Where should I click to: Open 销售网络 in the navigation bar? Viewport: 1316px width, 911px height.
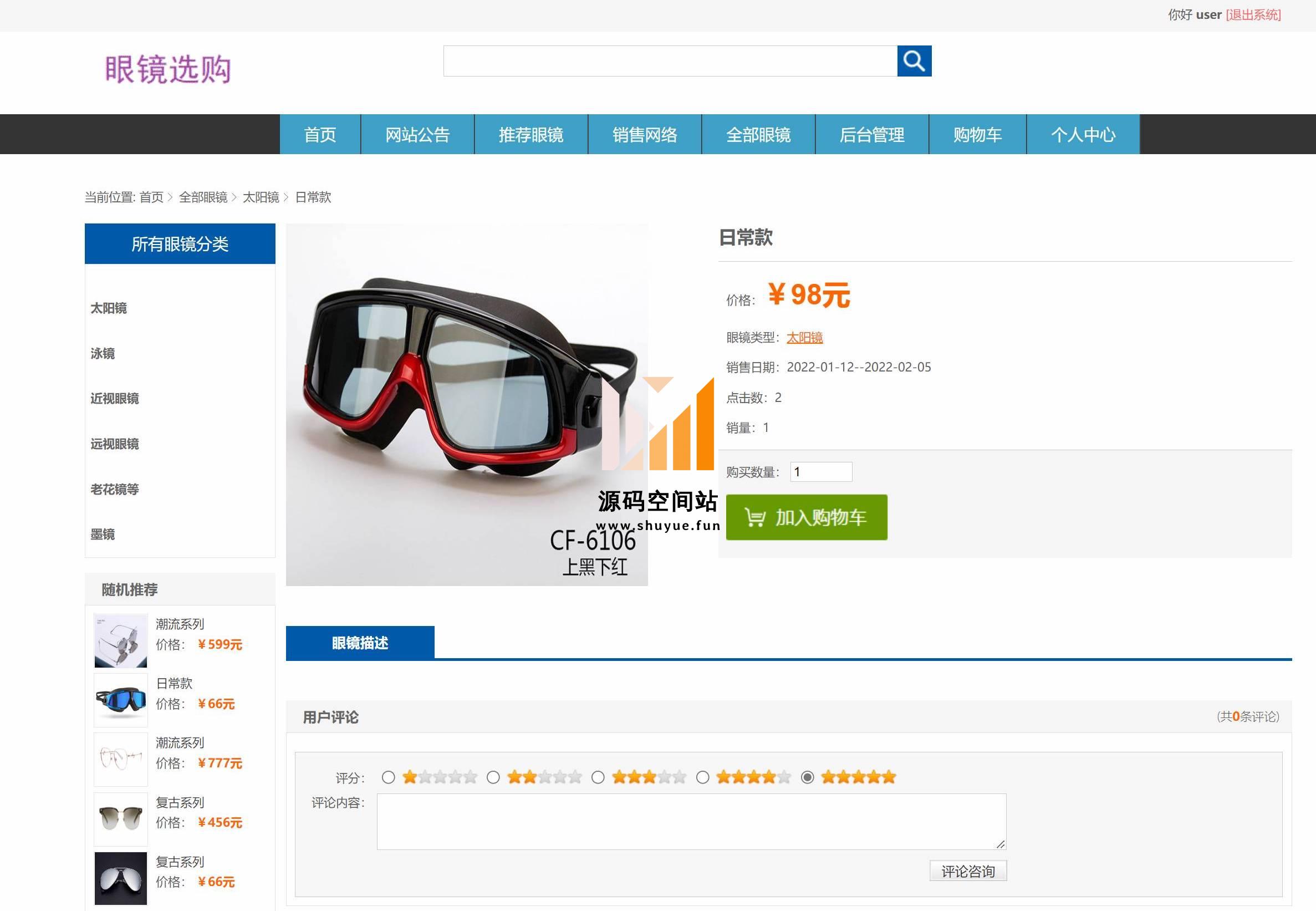tap(645, 135)
